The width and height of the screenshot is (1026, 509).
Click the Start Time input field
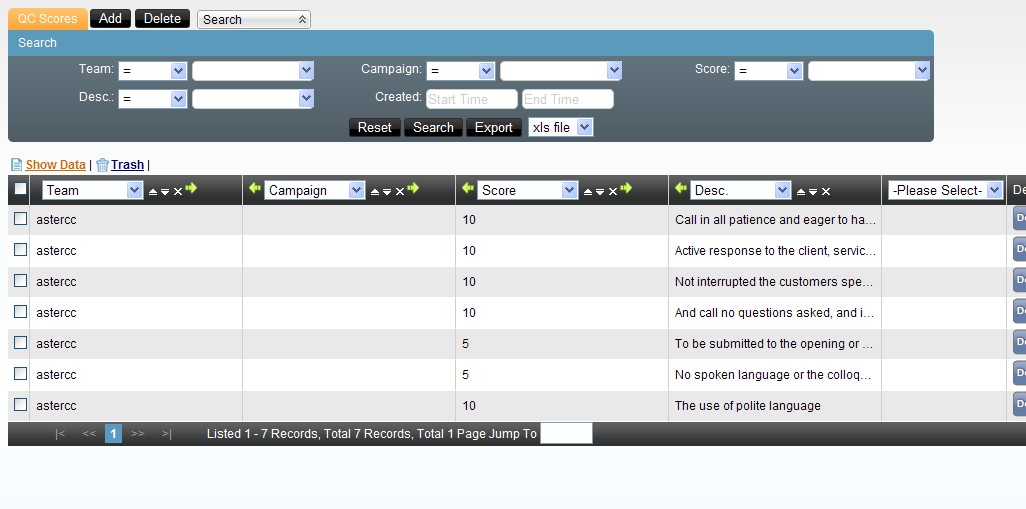coord(471,99)
